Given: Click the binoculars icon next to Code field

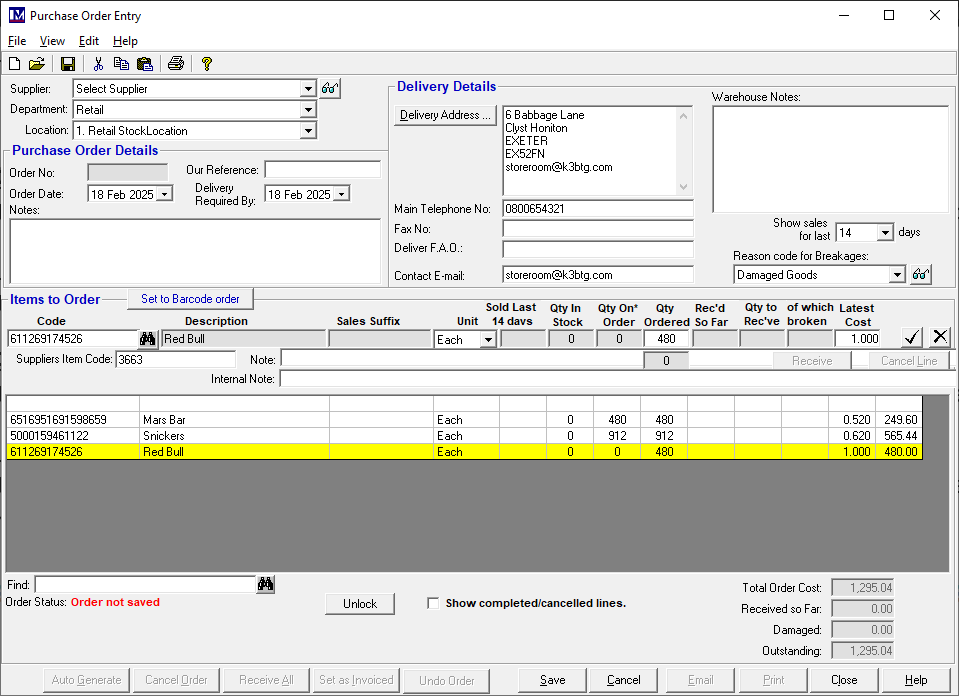Looking at the screenshot, I should pyautogui.click(x=148, y=339).
